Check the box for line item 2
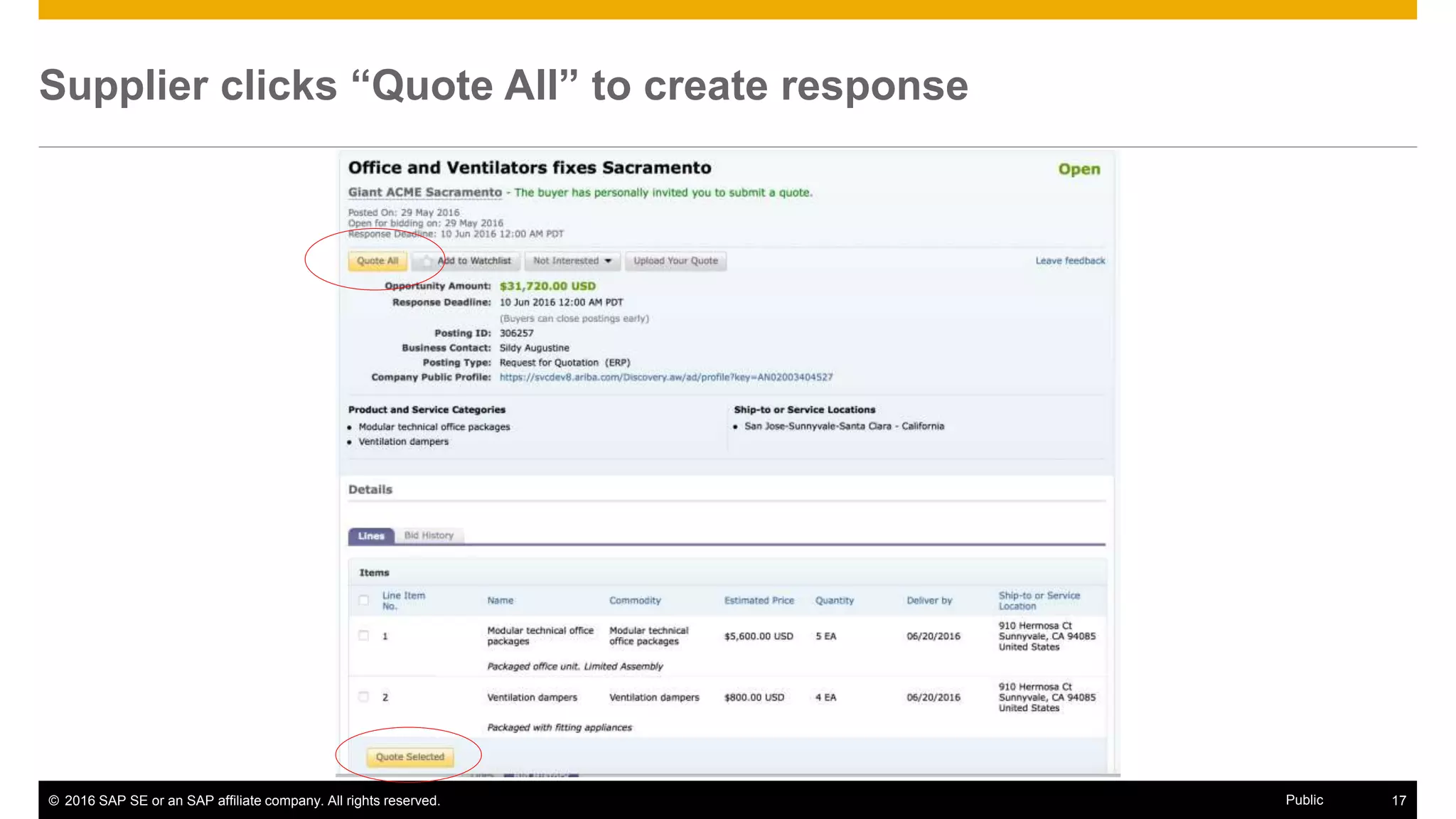 coord(364,697)
